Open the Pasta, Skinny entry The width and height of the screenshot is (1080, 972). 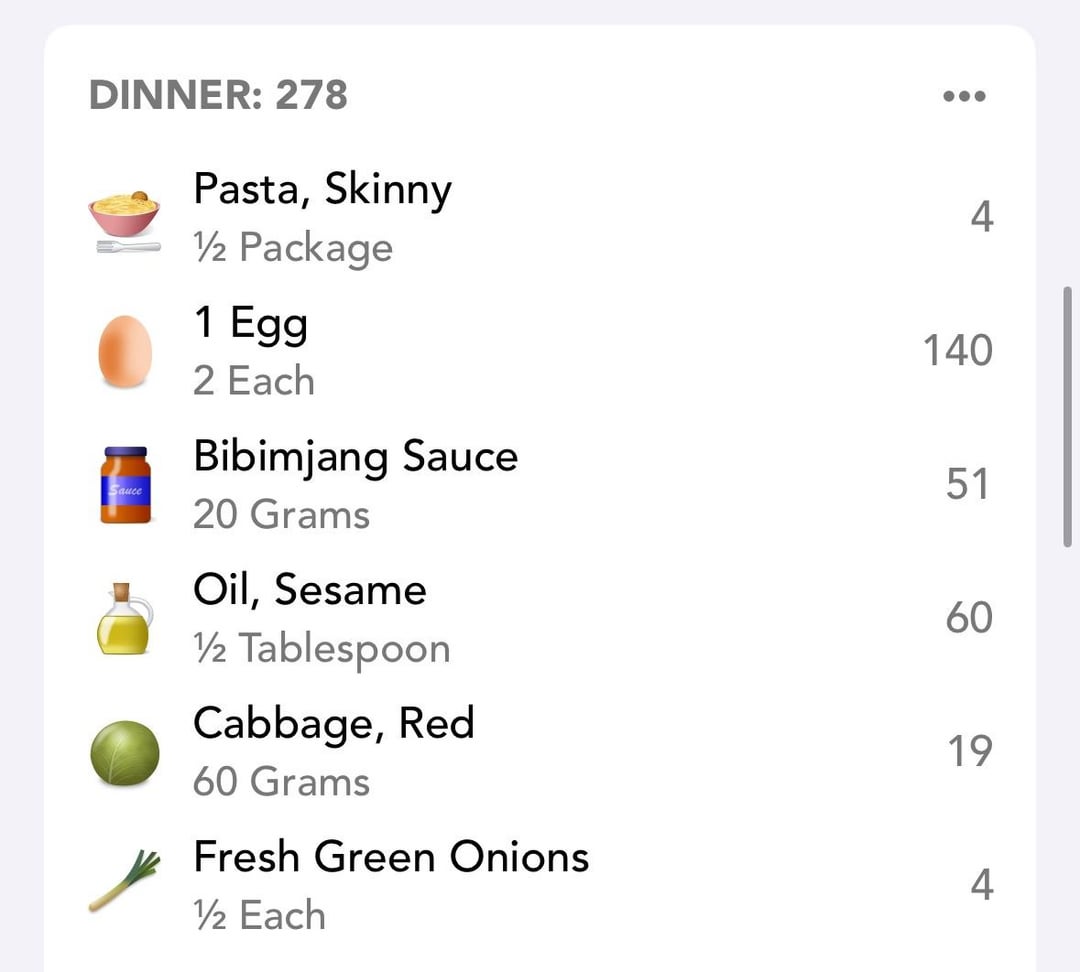(540, 218)
